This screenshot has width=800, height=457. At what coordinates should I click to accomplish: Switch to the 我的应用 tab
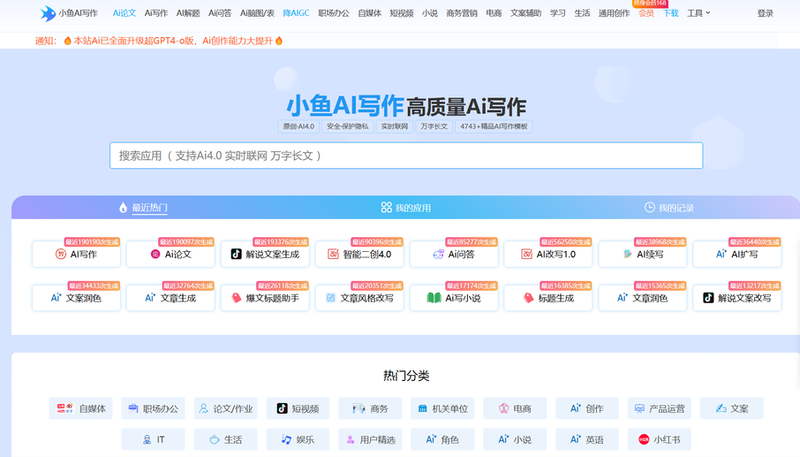coord(406,208)
